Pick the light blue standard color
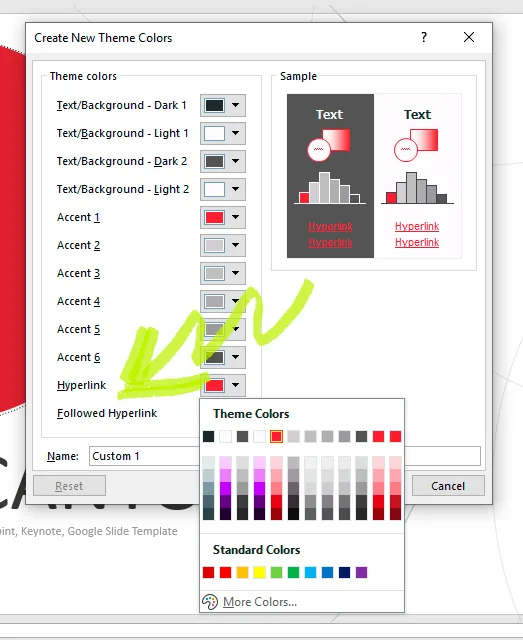523x640 pixels. tap(310, 572)
